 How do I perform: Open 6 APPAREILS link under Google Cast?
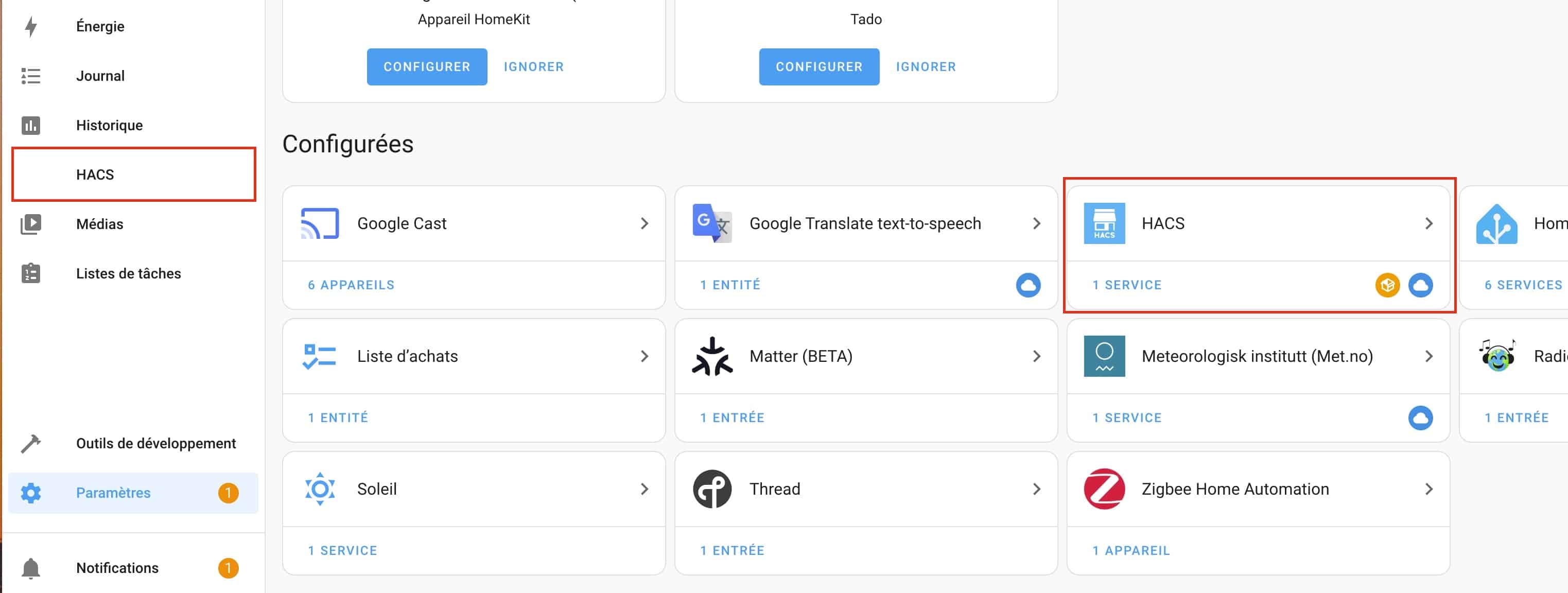(x=351, y=285)
